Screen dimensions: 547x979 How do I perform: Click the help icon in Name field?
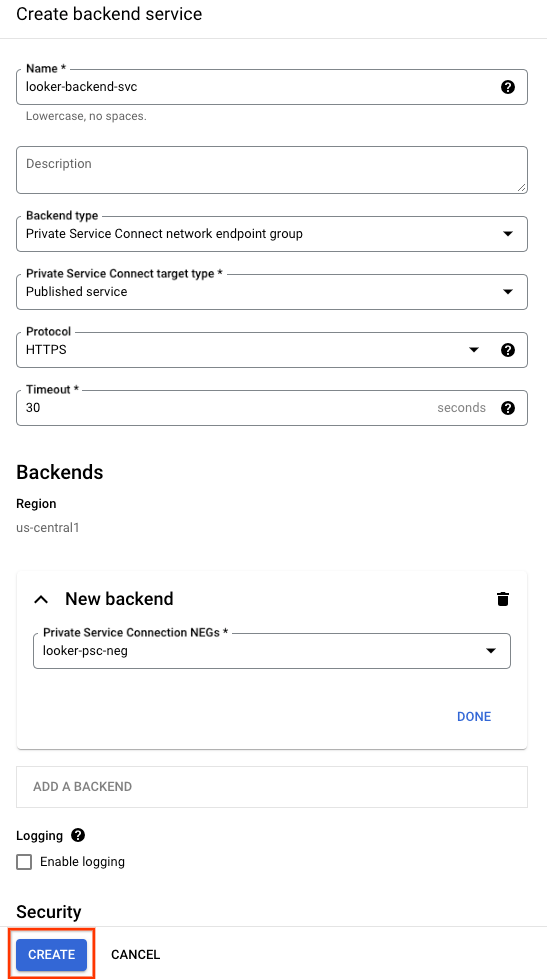[508, 87]
